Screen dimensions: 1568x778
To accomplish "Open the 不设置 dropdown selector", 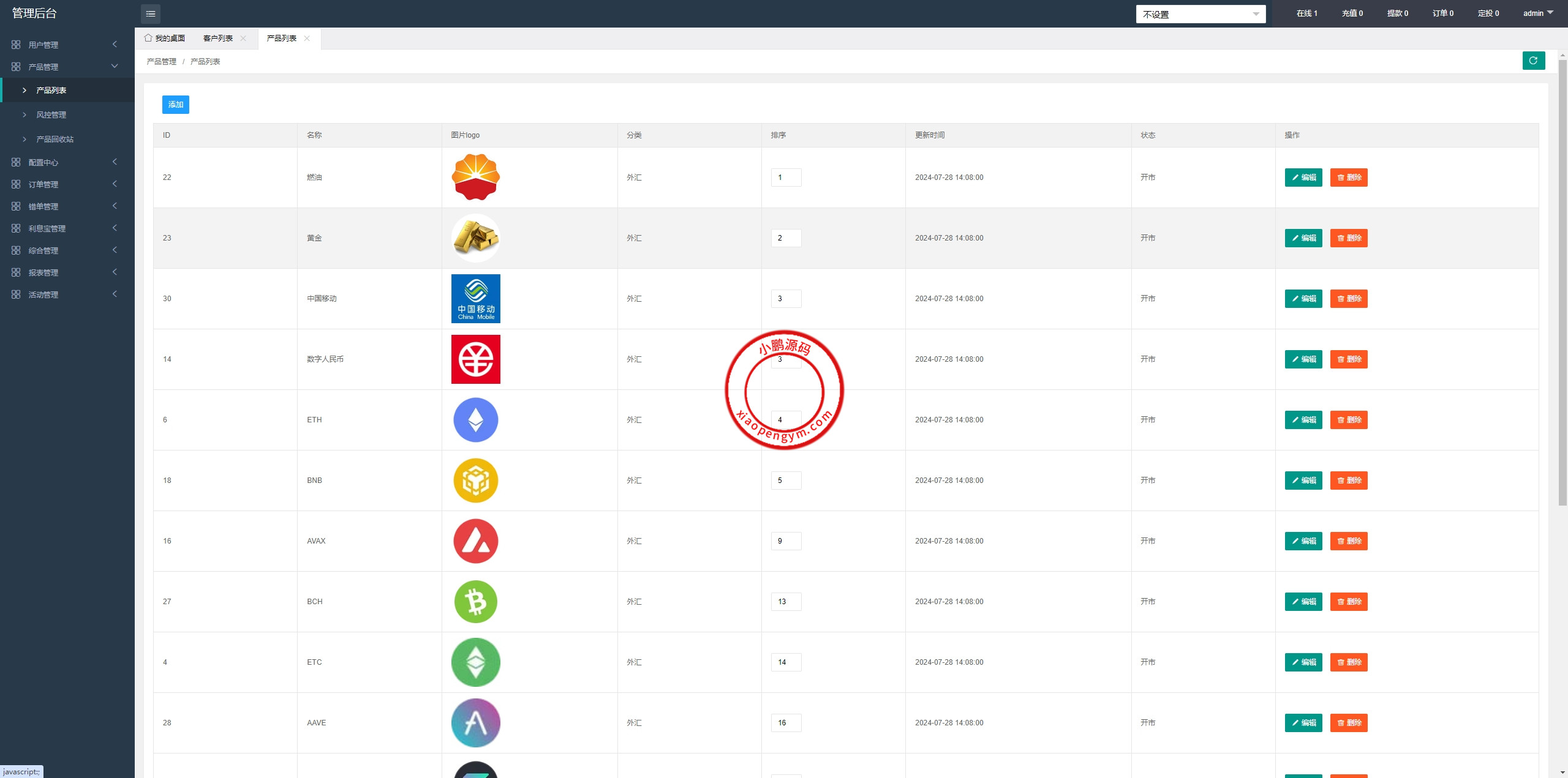I will click(1200, 14).
